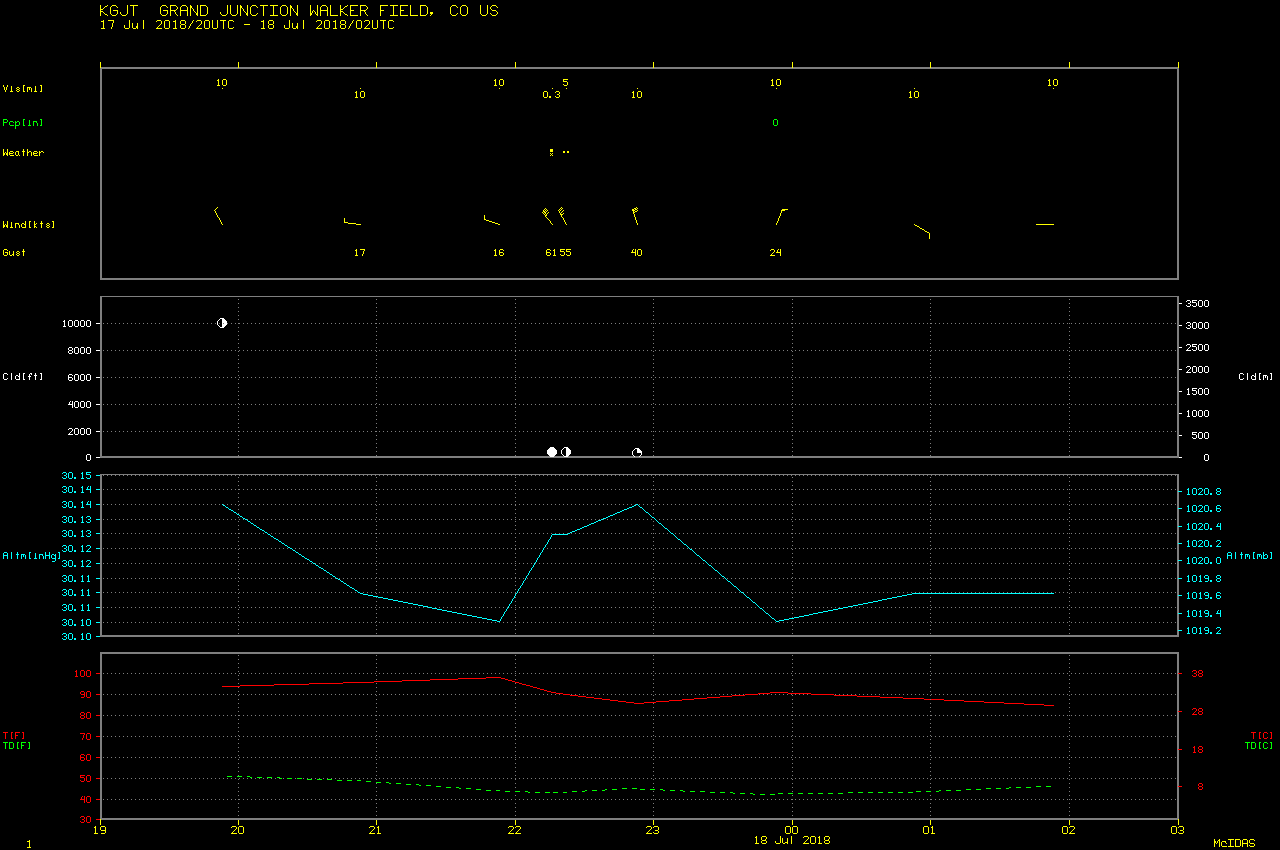The width and height of the screenshot is (1280, 850).
Task: Click hour 23 on the time axis
Action: [x=653, y=829]
